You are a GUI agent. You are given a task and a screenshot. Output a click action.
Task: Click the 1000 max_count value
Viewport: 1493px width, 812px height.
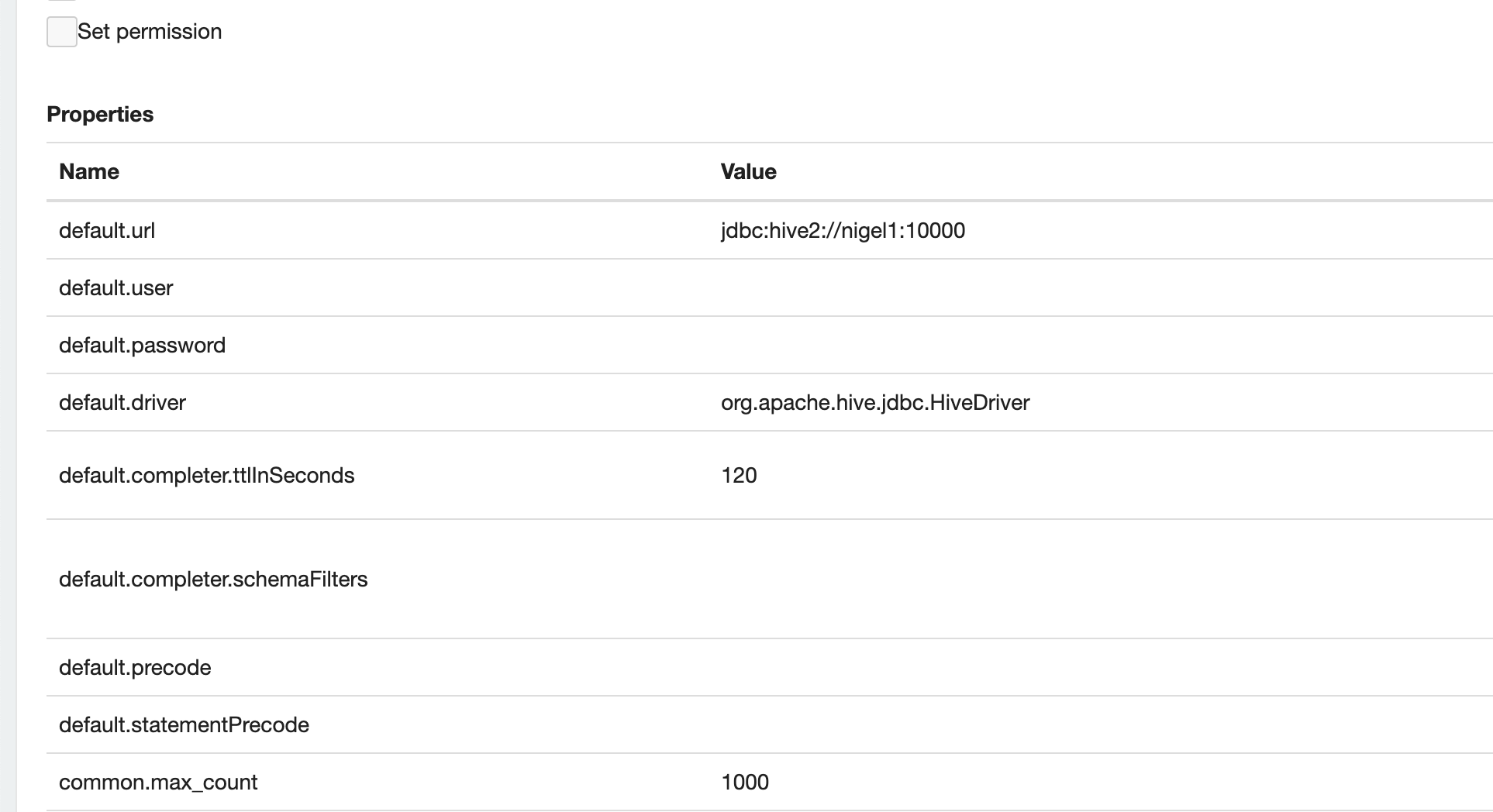click(x=745, y=782)
